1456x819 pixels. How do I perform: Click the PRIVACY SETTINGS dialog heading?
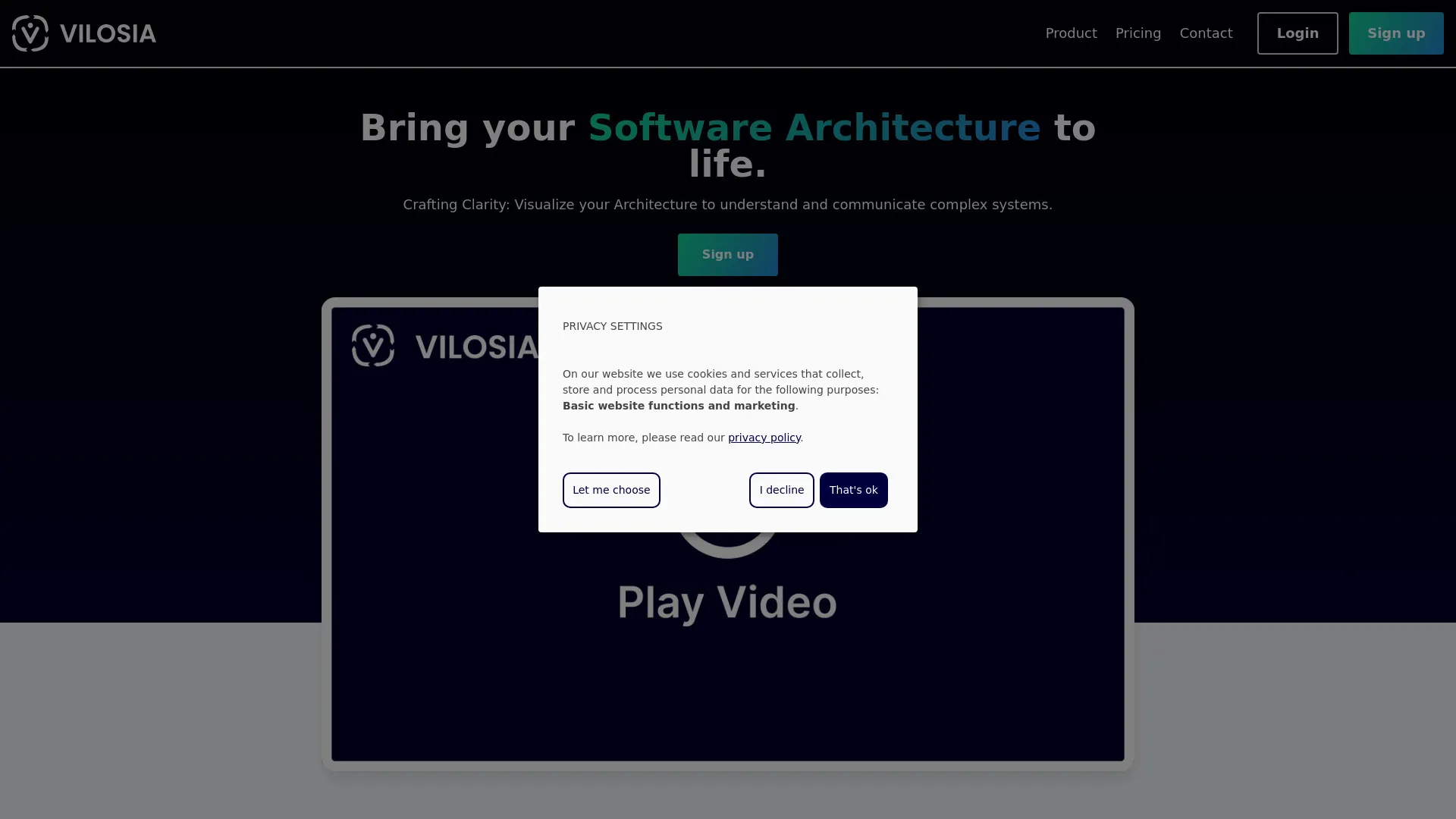[612, 326]
